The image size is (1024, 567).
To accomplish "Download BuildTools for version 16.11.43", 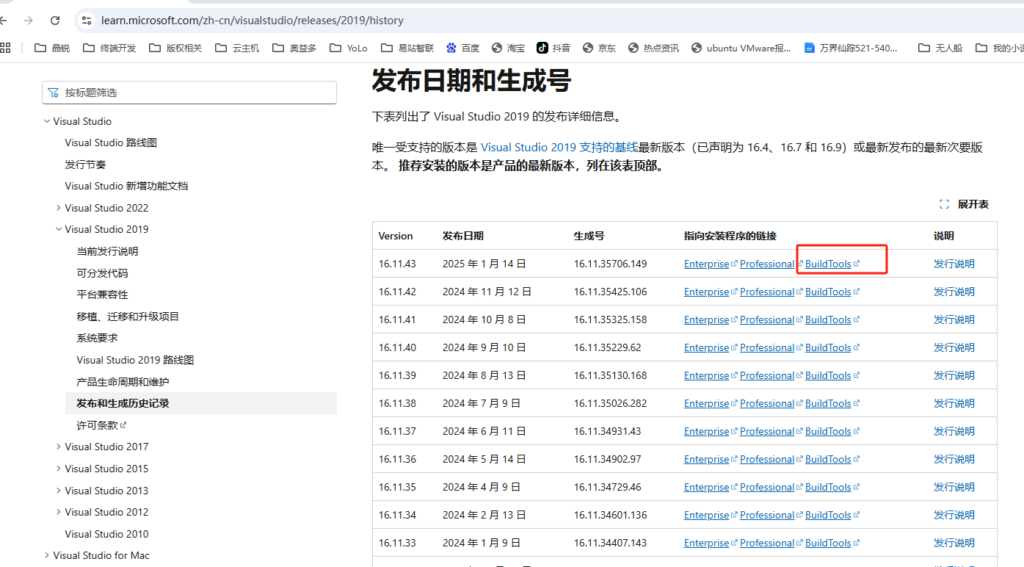I will pyautogui.click(x=828, y=264).
